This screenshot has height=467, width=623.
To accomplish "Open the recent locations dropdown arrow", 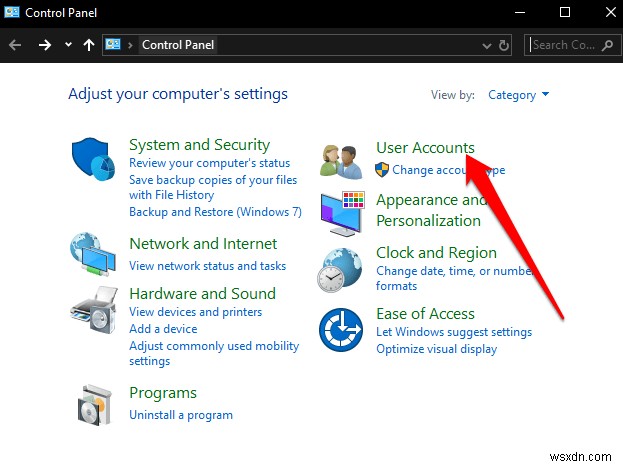I will [68, 45].
